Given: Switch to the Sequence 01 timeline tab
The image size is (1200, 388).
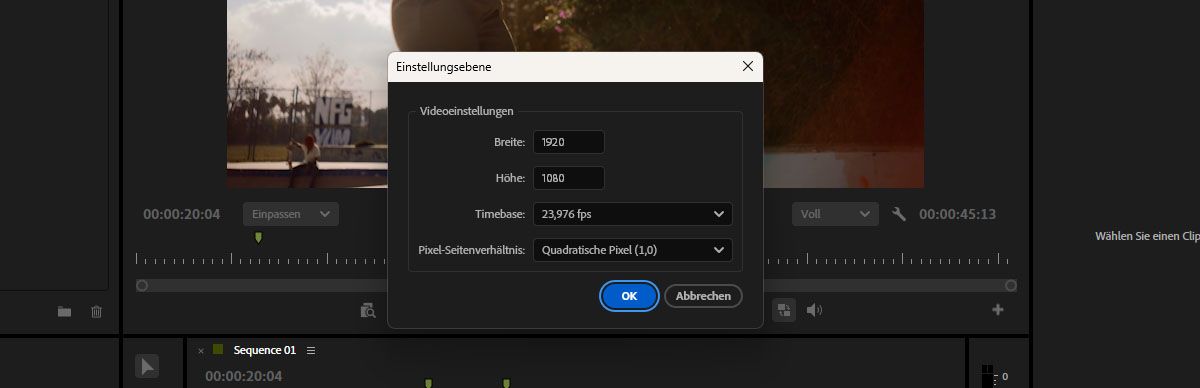Looking at the screenshot, I should (265, 350).
